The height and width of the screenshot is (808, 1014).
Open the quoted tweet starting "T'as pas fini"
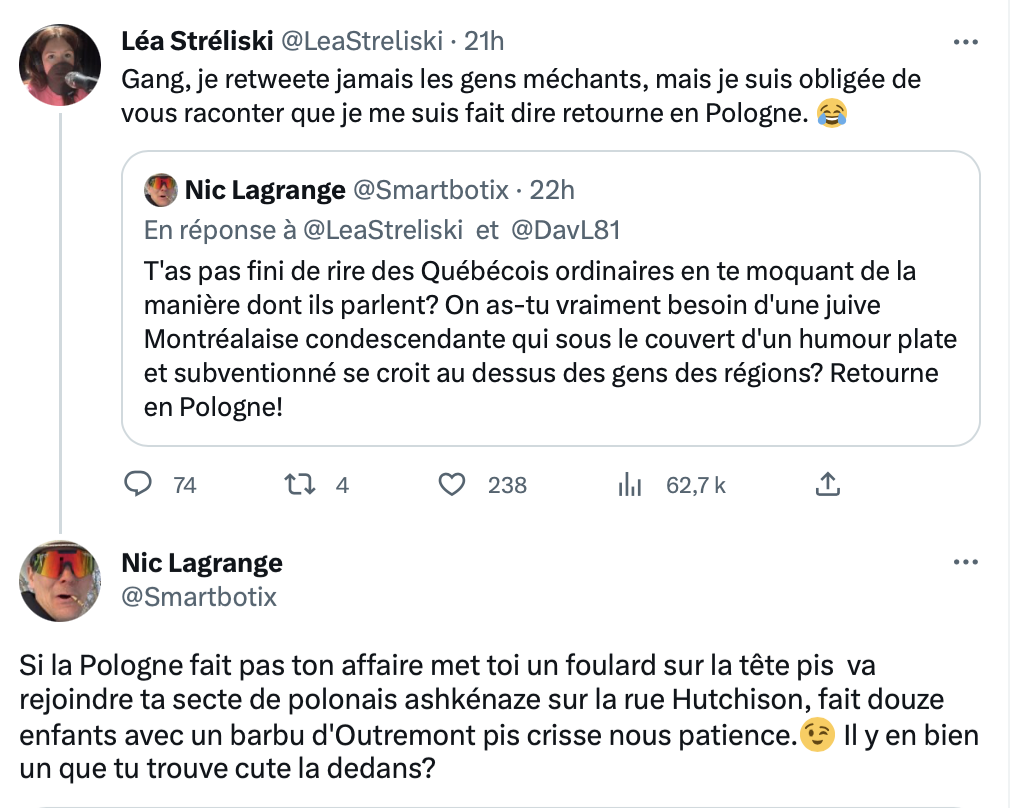pyautogui.click(x=548, y=340)
